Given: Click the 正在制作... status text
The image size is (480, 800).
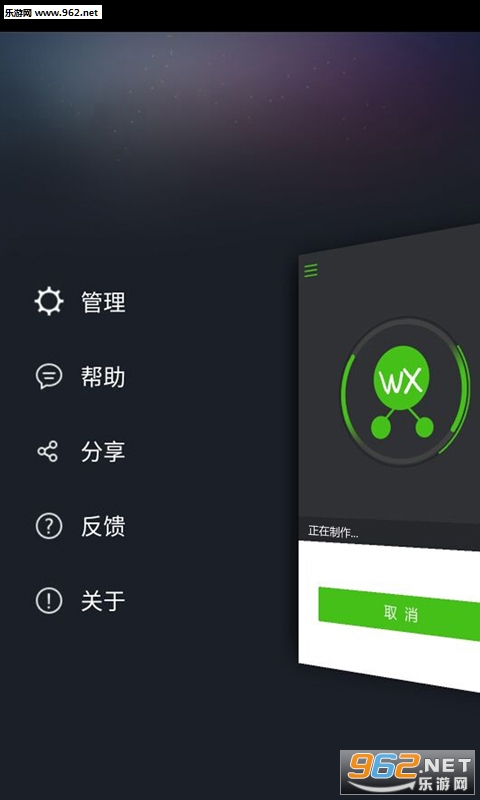Looking at the screenshot, I should point(333,532).
